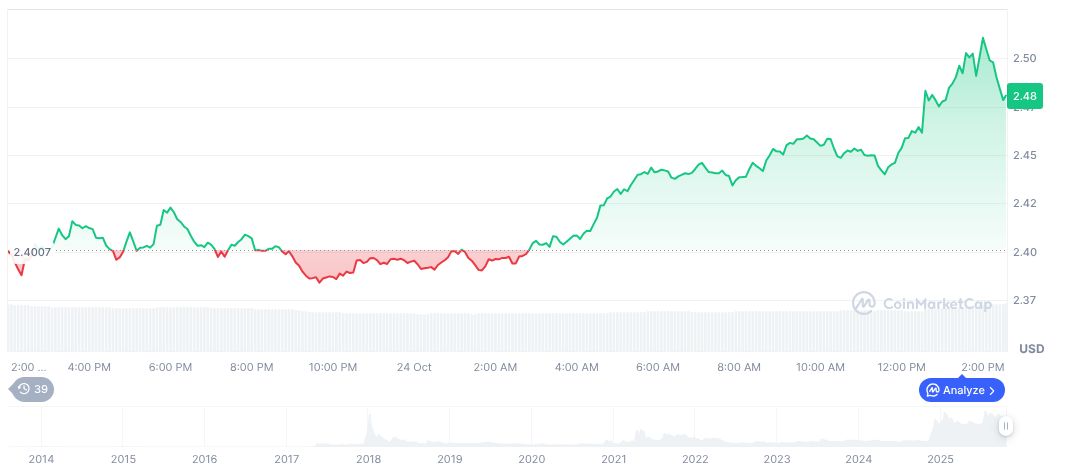The height and width of the screenshot is (470, 1072).
Task: Click the 2.4007 opening price label
Action: pyautogui.click(x=32, y=251)
